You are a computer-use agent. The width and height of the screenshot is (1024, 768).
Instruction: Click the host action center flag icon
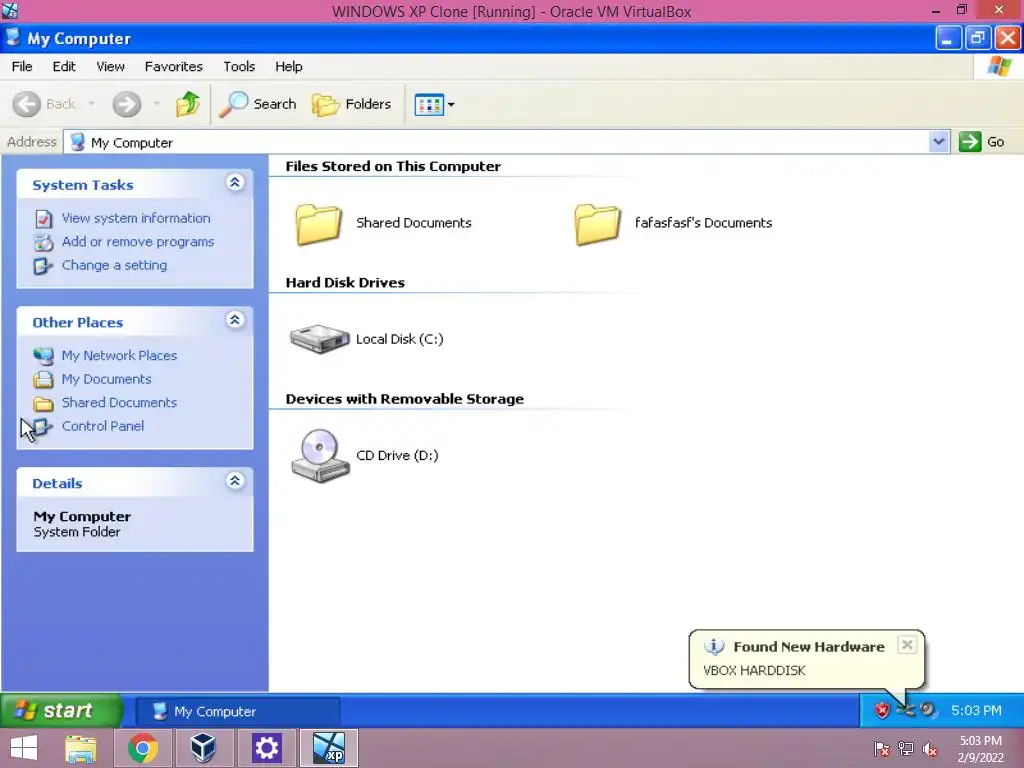(882, 749)
